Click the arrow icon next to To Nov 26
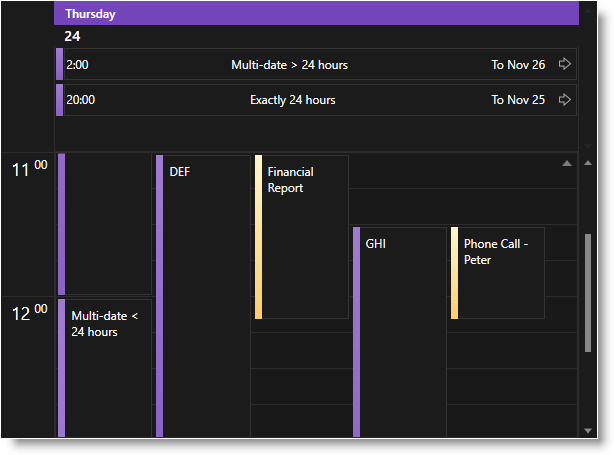This screenshot has height=455, width=614. 565,65
